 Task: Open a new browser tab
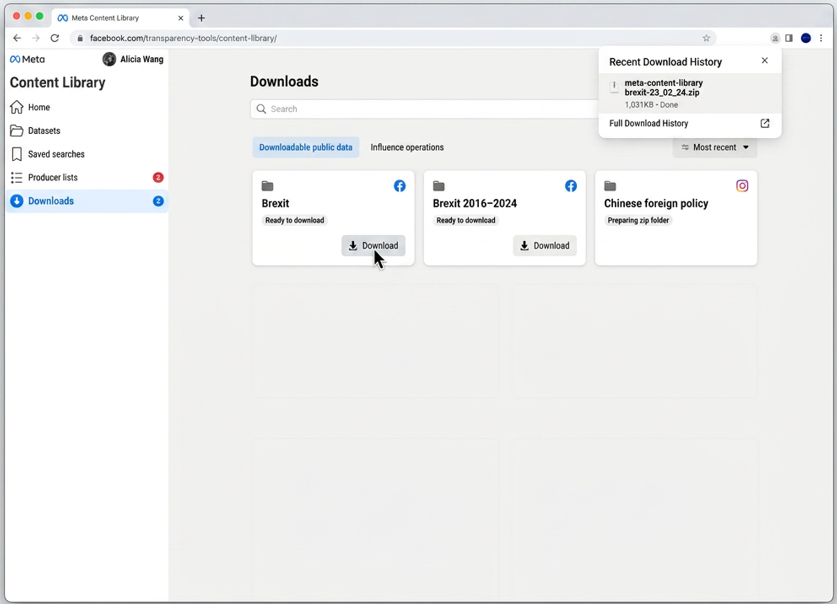click(x=201, y=18)
